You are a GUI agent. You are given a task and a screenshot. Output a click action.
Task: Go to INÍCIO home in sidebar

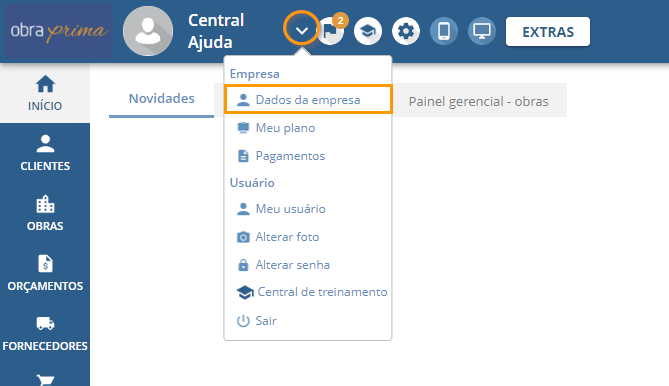coord(45,93)
